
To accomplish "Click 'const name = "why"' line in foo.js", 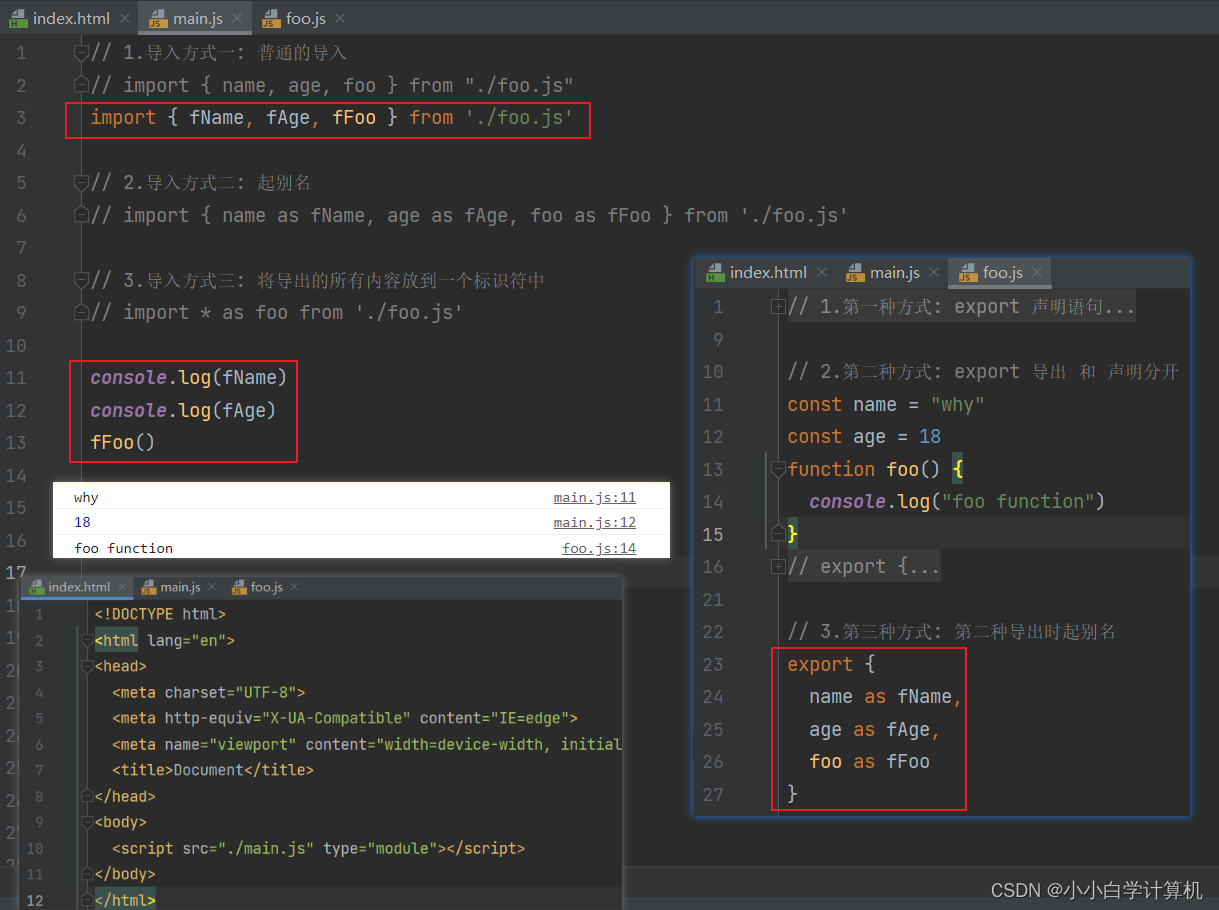I will tap(886, 404).
